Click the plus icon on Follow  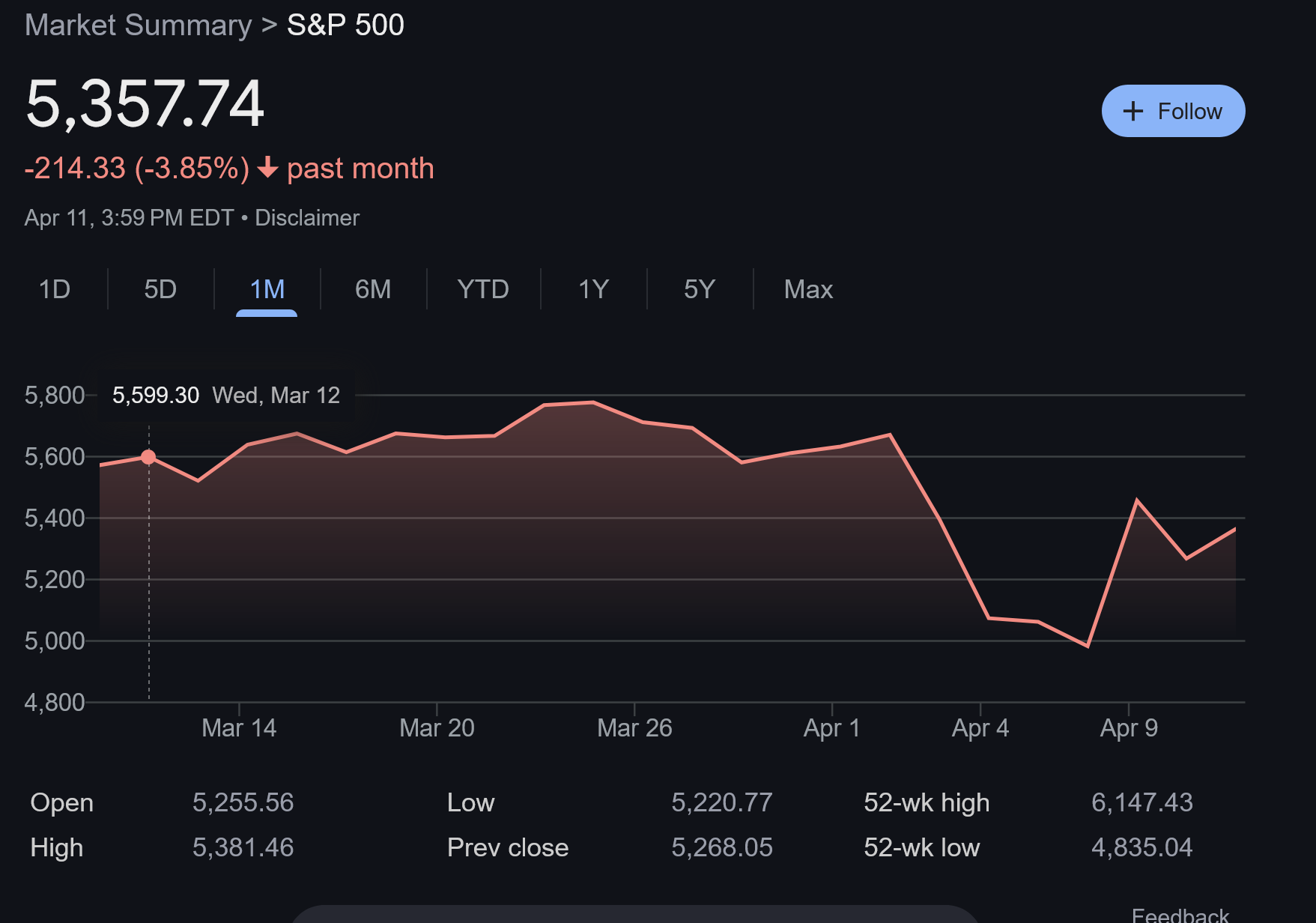point(1133,112)
